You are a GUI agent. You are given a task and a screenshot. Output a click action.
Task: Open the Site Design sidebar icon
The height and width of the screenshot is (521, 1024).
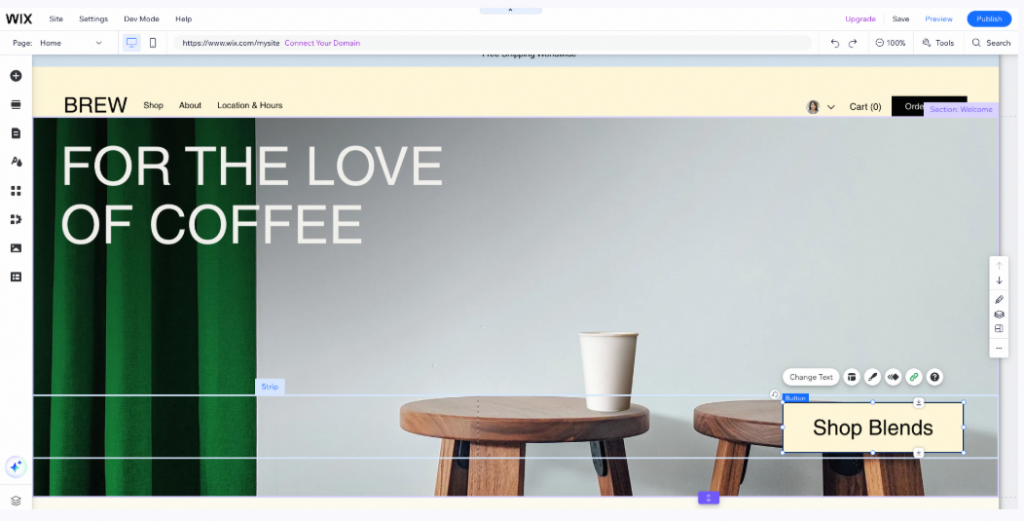click(16, 162)
